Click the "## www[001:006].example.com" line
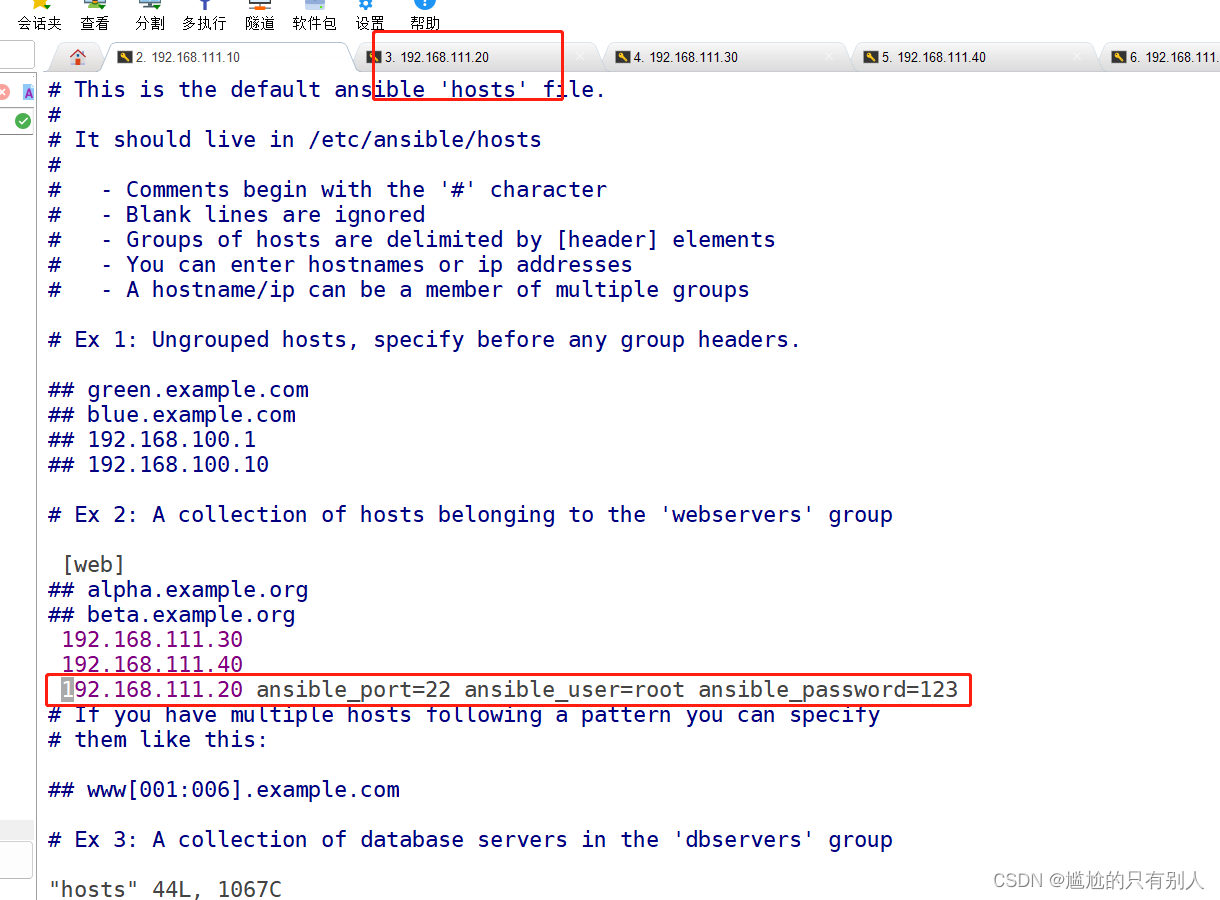 pyautogui.click(x=224, y=790)
